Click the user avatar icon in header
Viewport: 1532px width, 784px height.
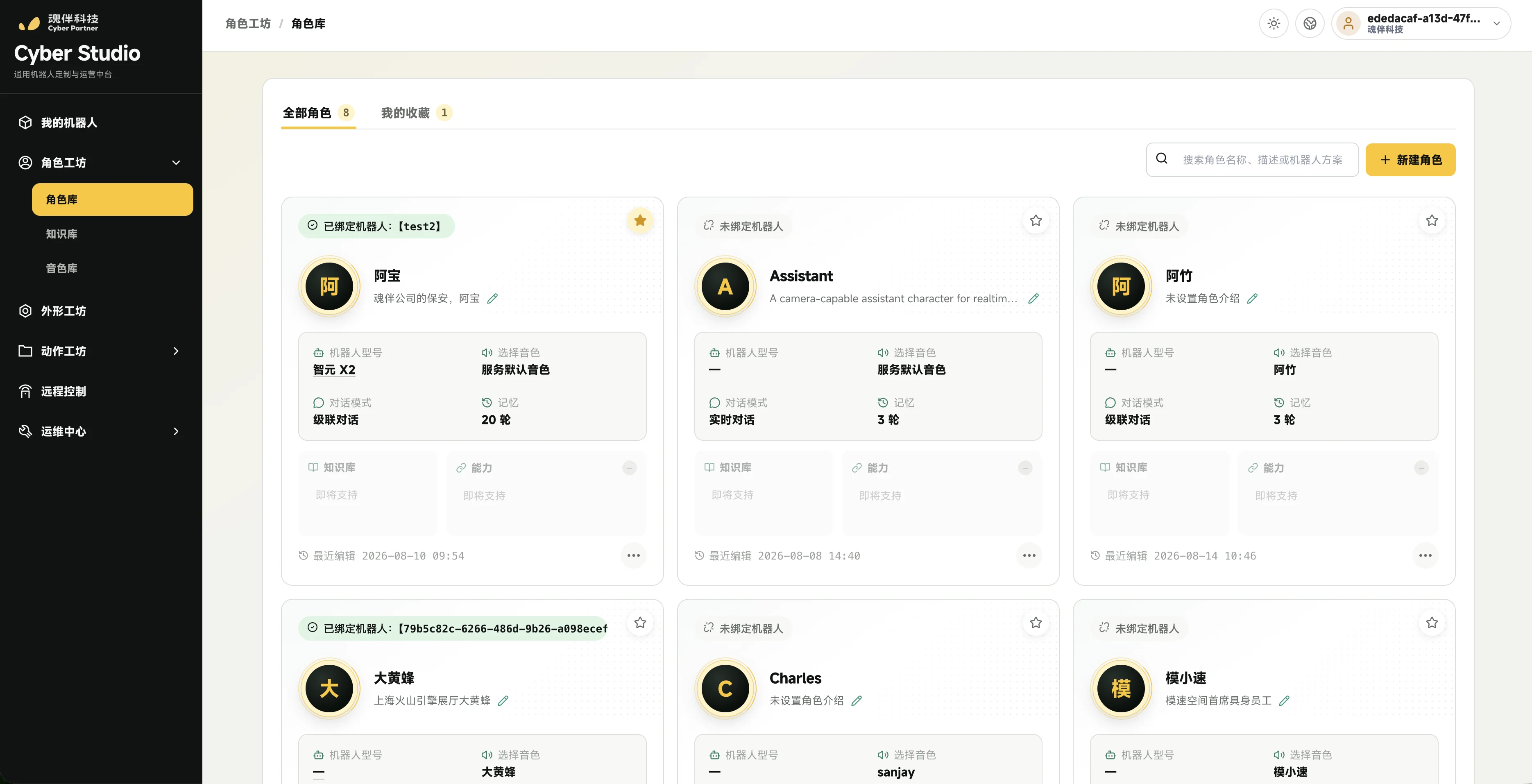point(1348,24)
